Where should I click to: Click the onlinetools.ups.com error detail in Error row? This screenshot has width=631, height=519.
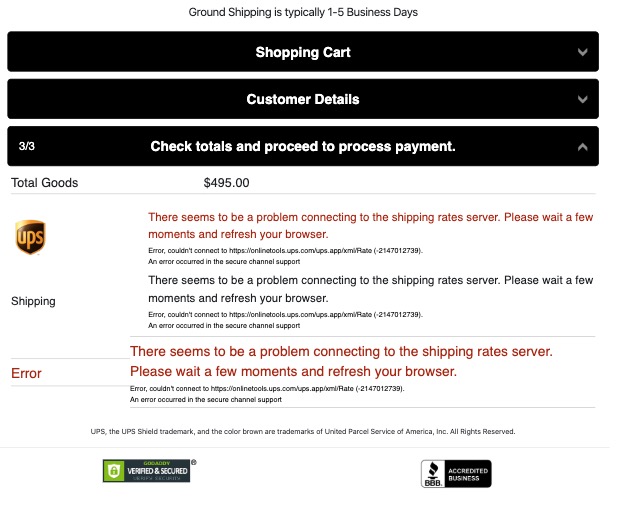click(266, 388)
